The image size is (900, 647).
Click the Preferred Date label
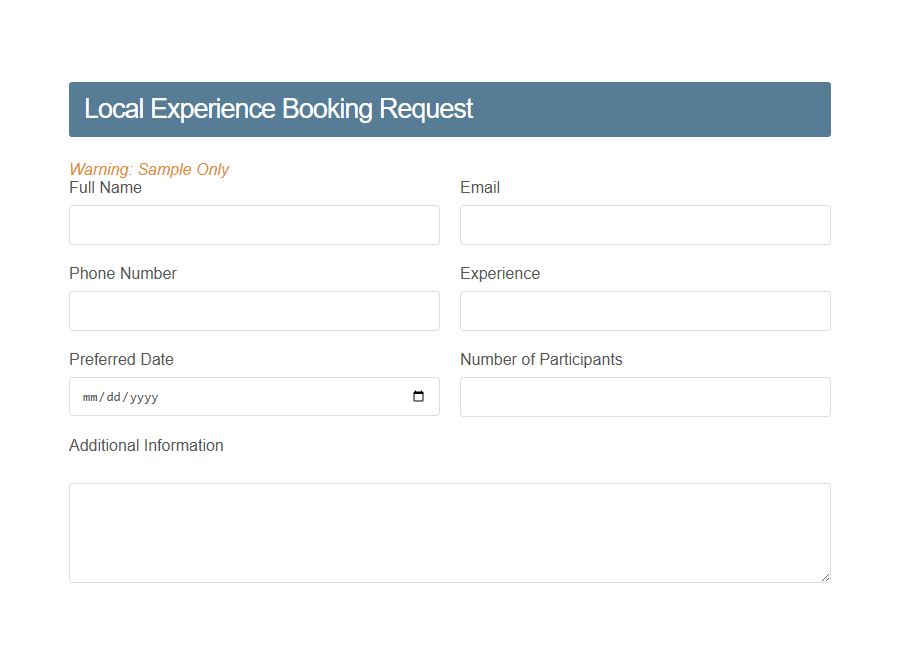[121, 359]
